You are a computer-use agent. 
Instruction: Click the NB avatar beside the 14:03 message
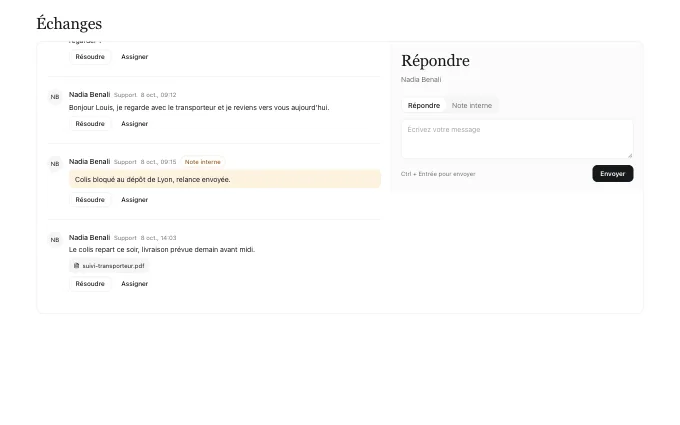coord(55,240)
